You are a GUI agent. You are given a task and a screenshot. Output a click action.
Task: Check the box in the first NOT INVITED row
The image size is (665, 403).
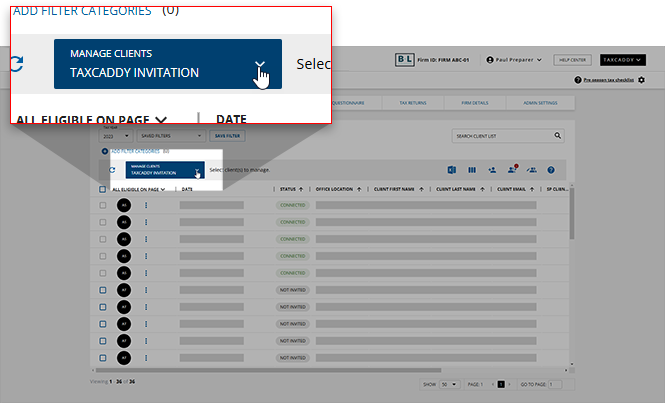click(103, 290)
